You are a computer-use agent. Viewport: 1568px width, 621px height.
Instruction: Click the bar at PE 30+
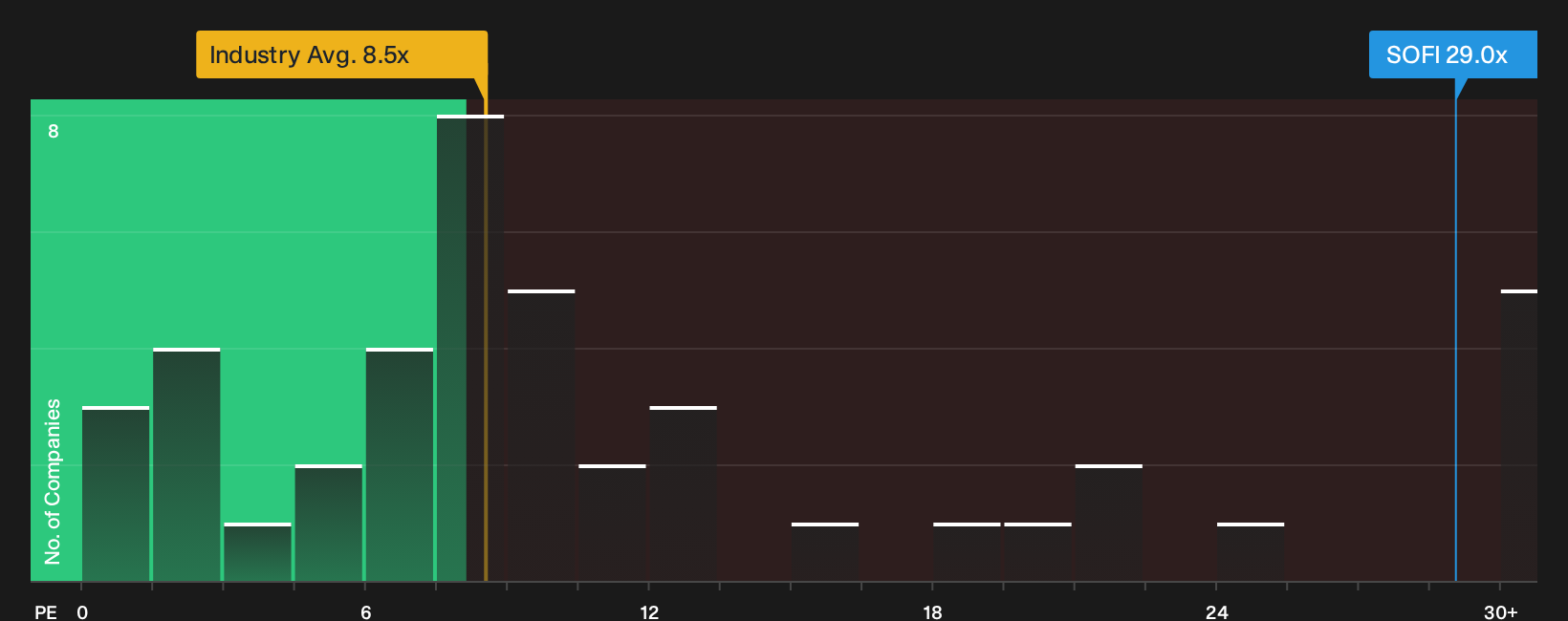pyautogui.click(x=1519, y=435)
